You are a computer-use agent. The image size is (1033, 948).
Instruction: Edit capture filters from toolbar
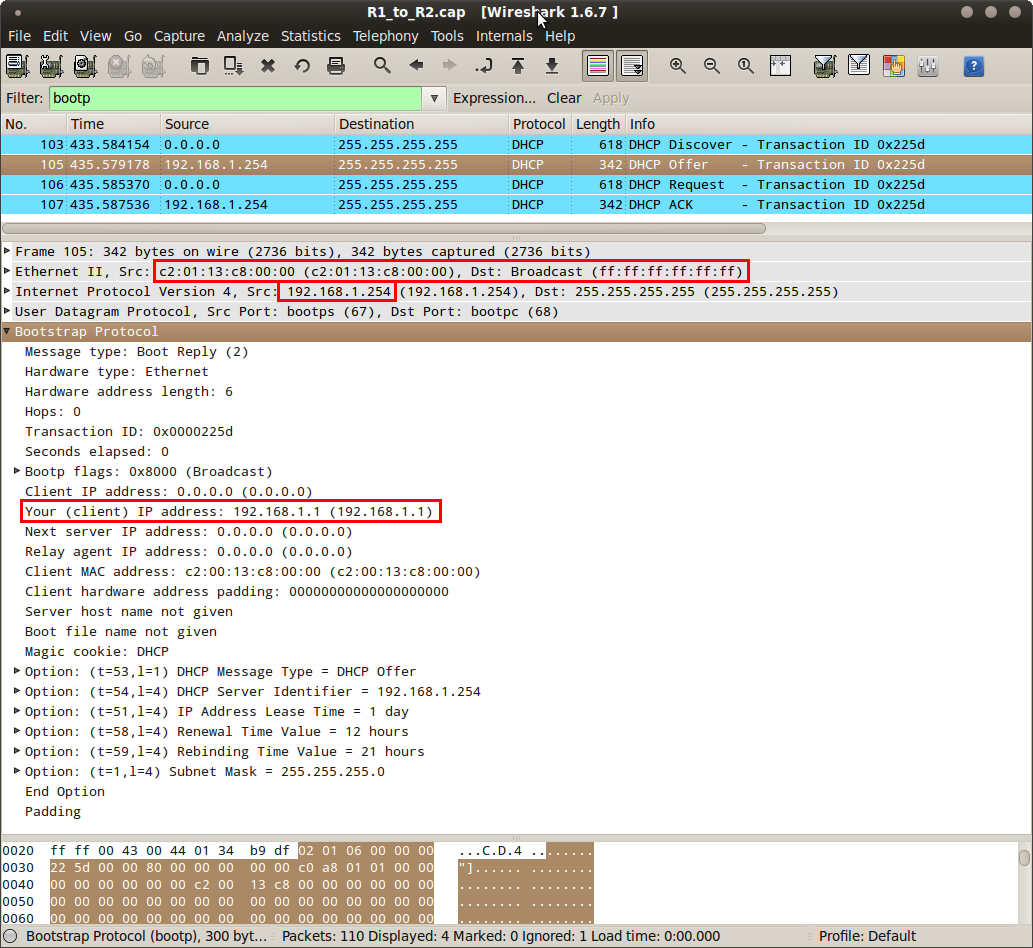coord(825,66)
